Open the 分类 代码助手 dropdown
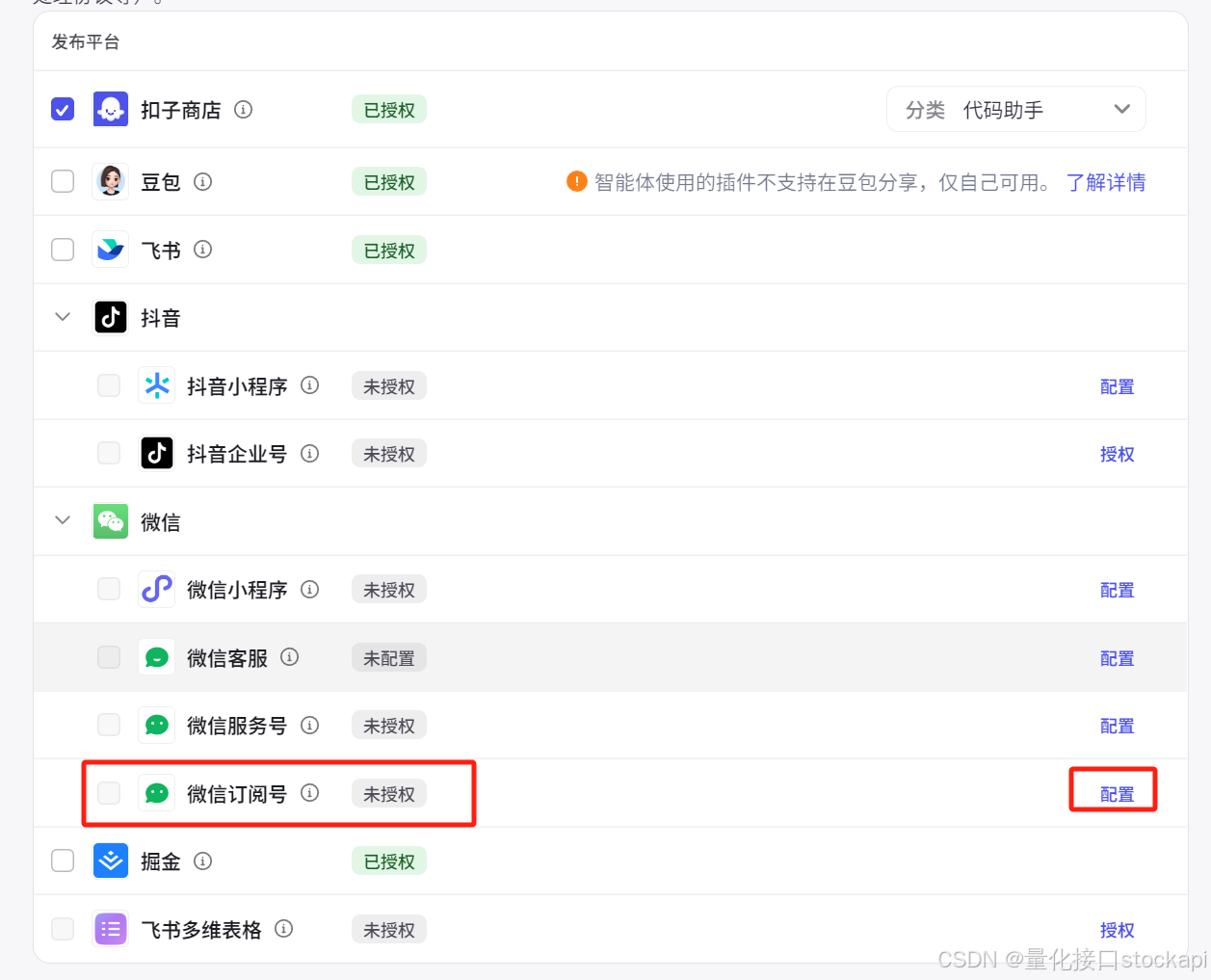This screenshot has height=980, width=1211. (1015, 109)
